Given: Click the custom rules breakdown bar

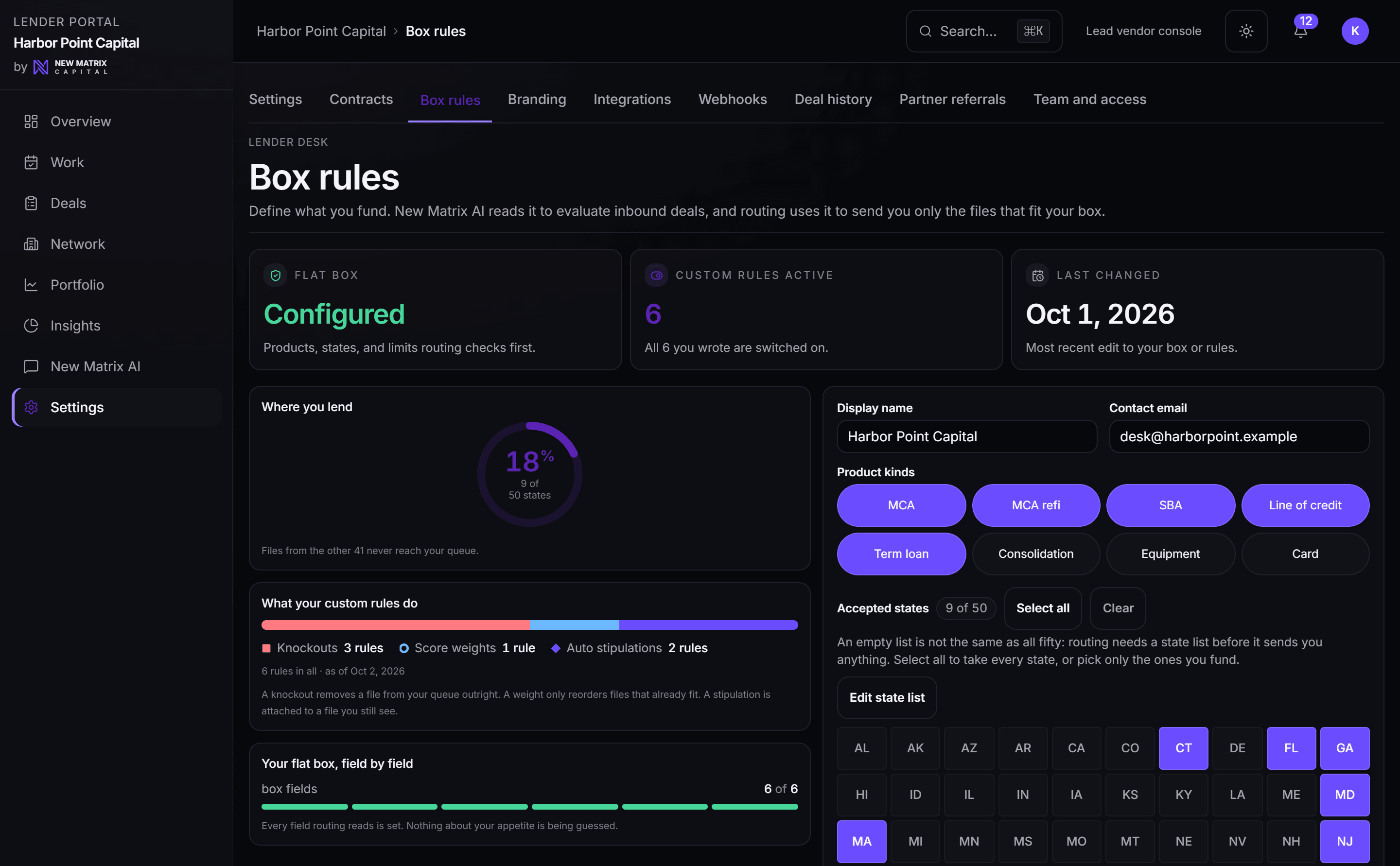Looking at the screenshot, I should tap(529, 625).
